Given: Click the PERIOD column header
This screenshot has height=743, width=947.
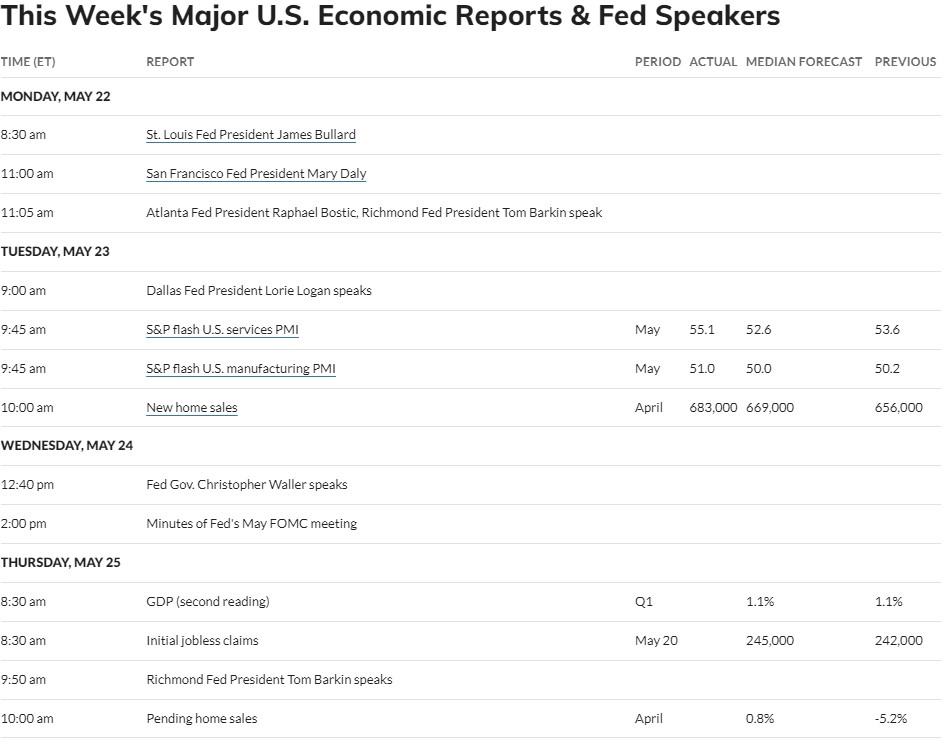Looking at the screenshot, I should click(658, 62).
